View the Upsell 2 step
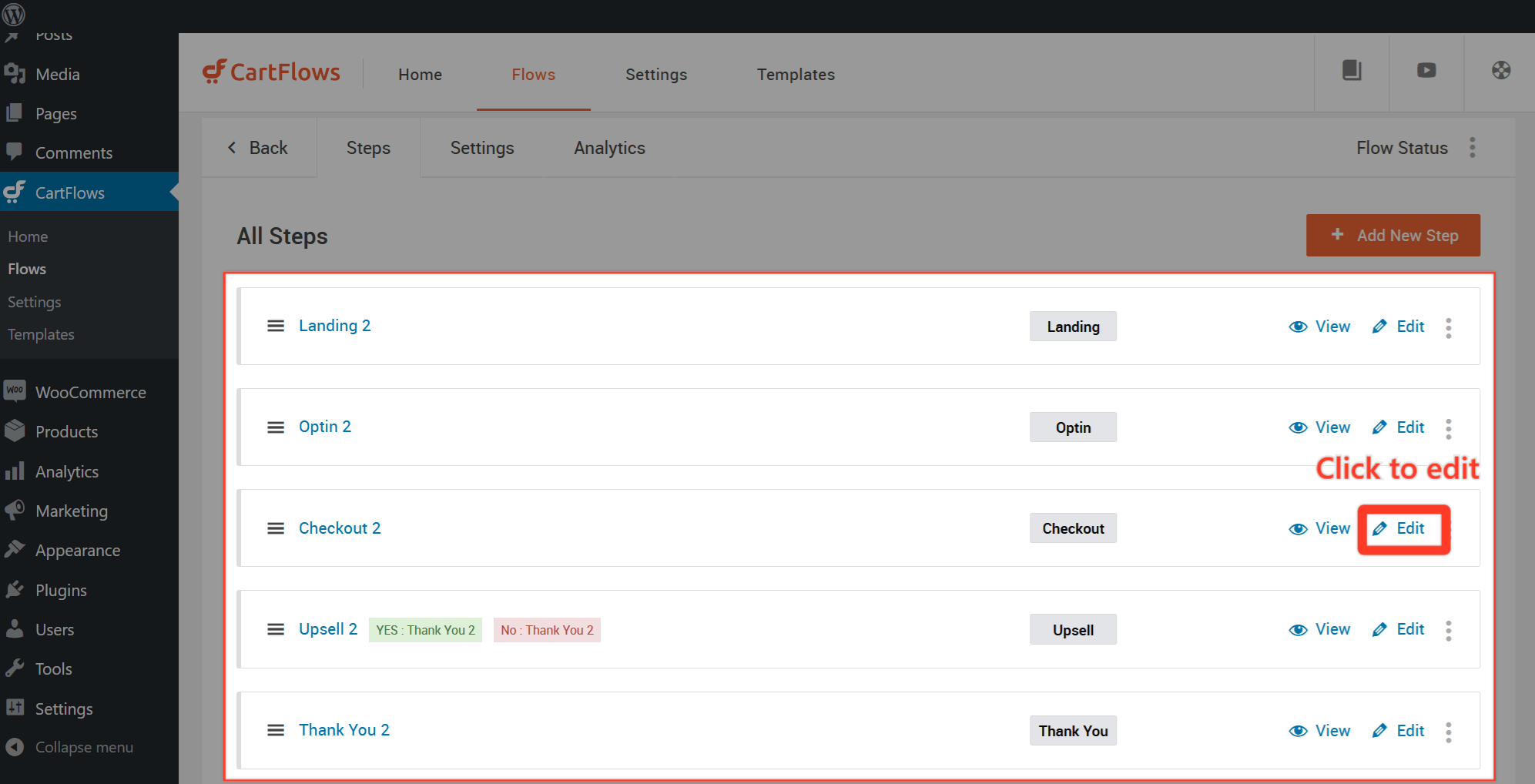Viewport: 1535px width, 784px height. [1320, 630]
